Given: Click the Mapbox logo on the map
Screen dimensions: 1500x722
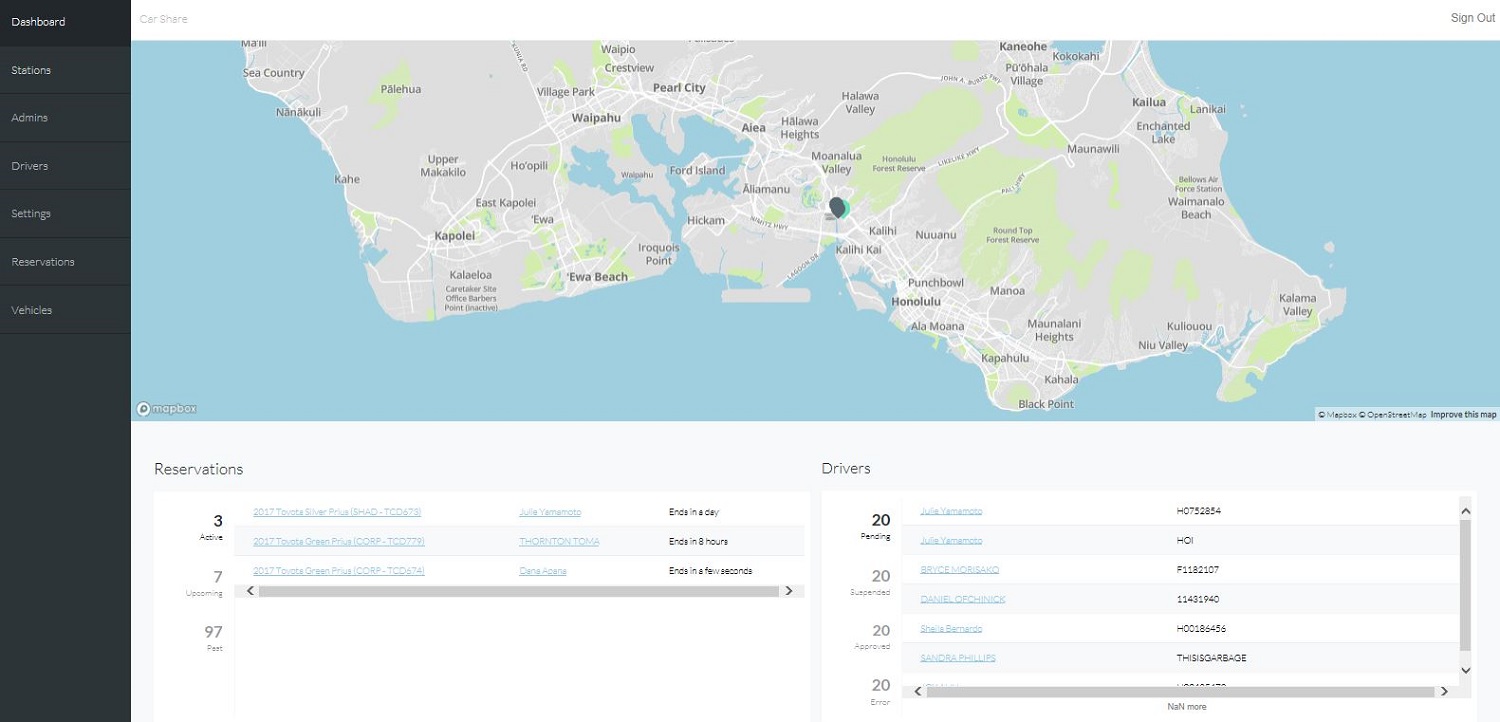Looking at the screenshot, I should [167, 408].
